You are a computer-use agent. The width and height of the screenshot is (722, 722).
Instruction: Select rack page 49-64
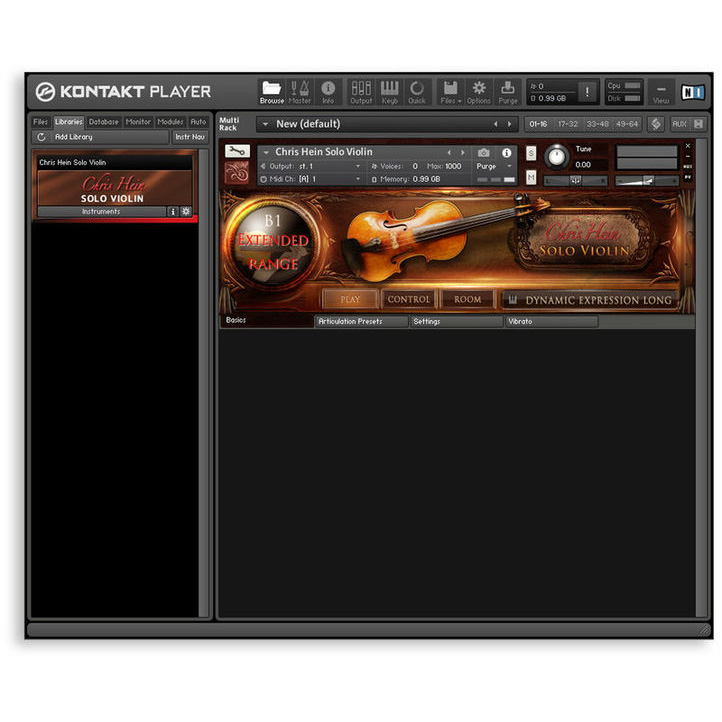coord(627,124)
